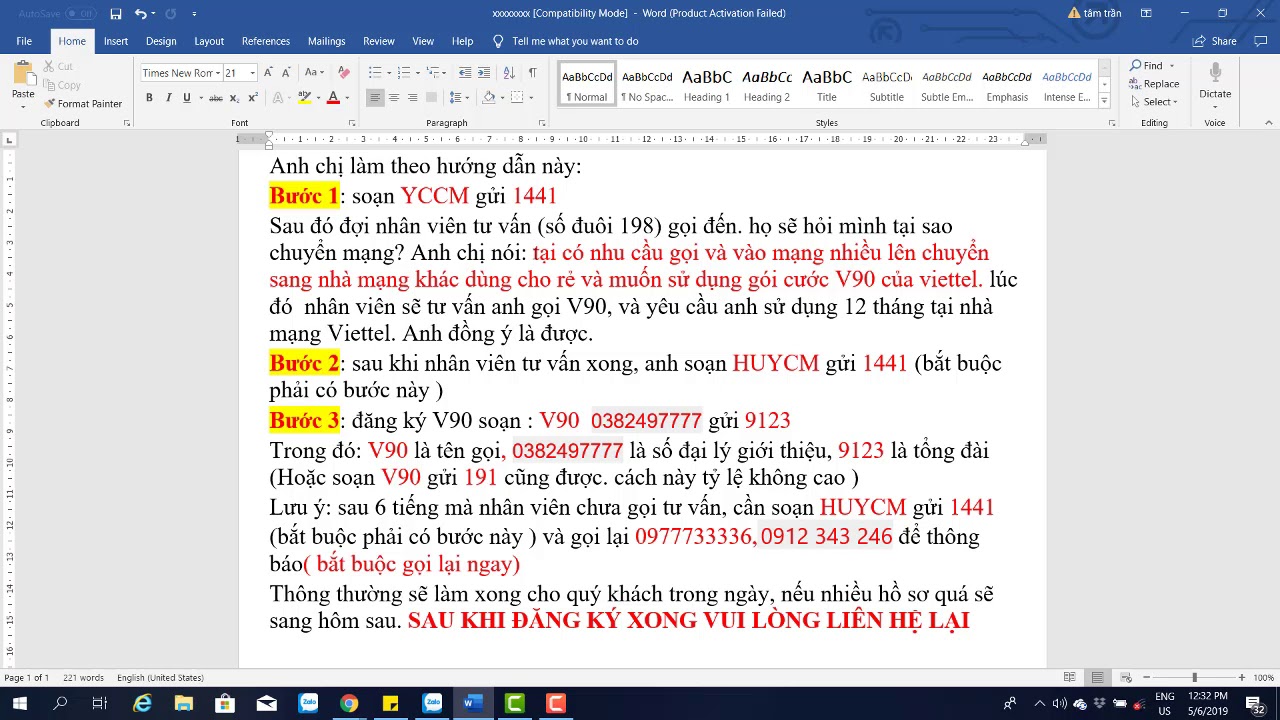Open the Layout ribbon tab
Image resolution: width=1280 pixels, height=720 pixels.
(209, 41)
